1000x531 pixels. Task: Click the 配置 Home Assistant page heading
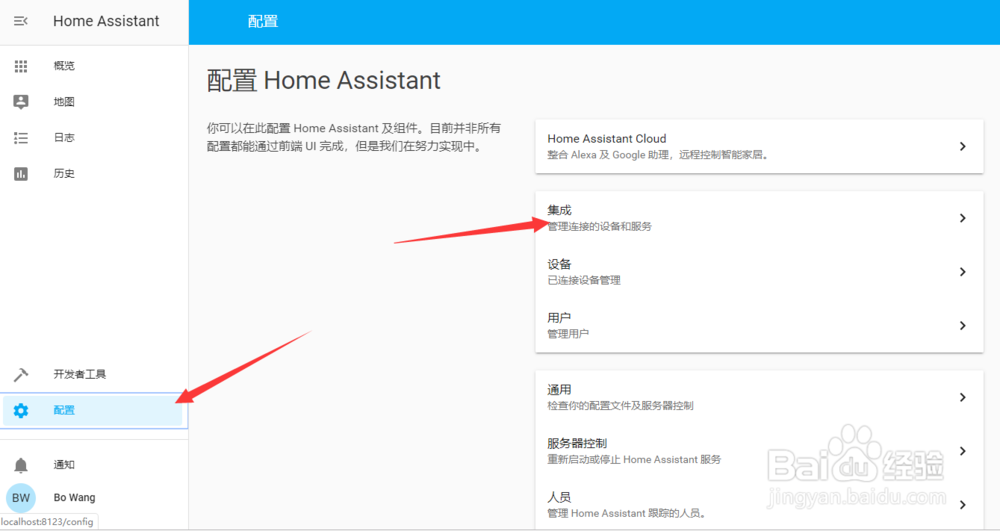(323, 81)
